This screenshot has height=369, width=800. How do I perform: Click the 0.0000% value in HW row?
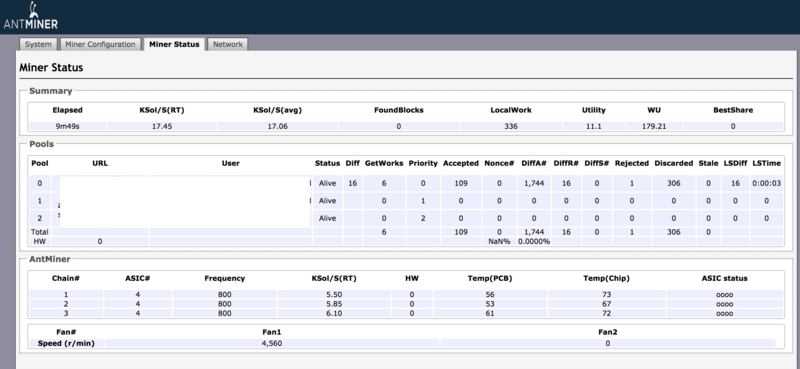[x=534, y=241]
